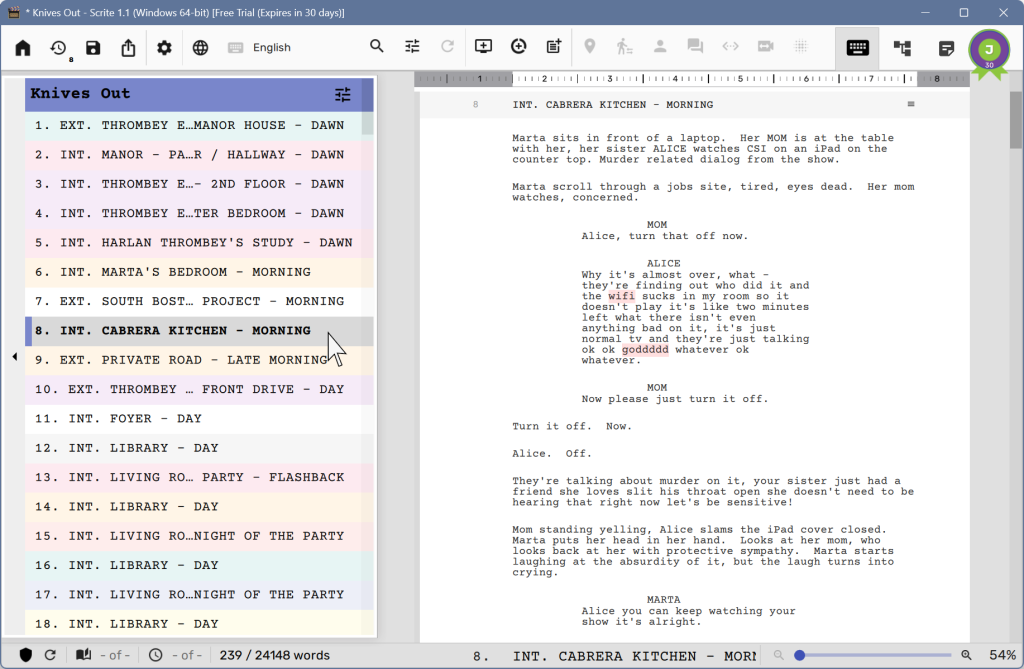Image resolution: width=1024 pixels, height=669 pixels.
Task: Open the user profile avatar
Action: coord(990,46)
